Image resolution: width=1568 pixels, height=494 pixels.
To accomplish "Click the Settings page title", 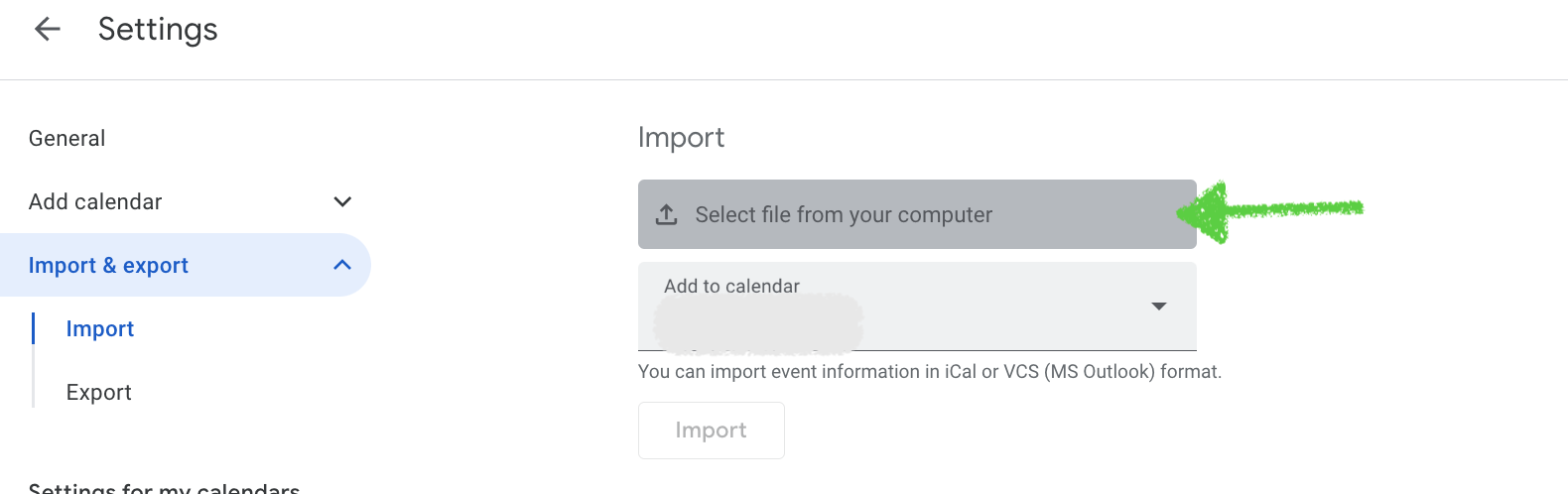I will click(158, 30).
